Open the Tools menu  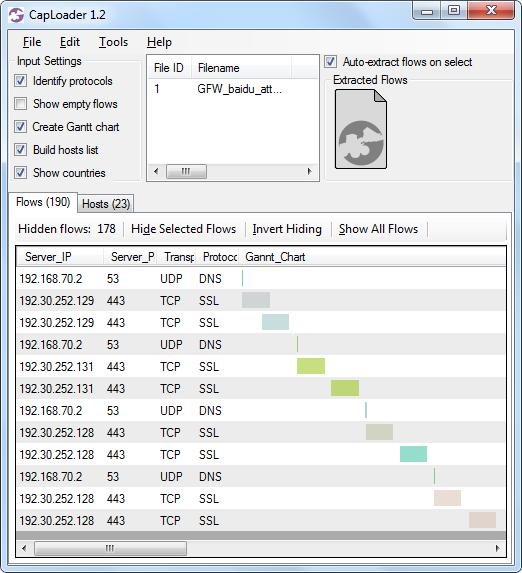(113, 42)
